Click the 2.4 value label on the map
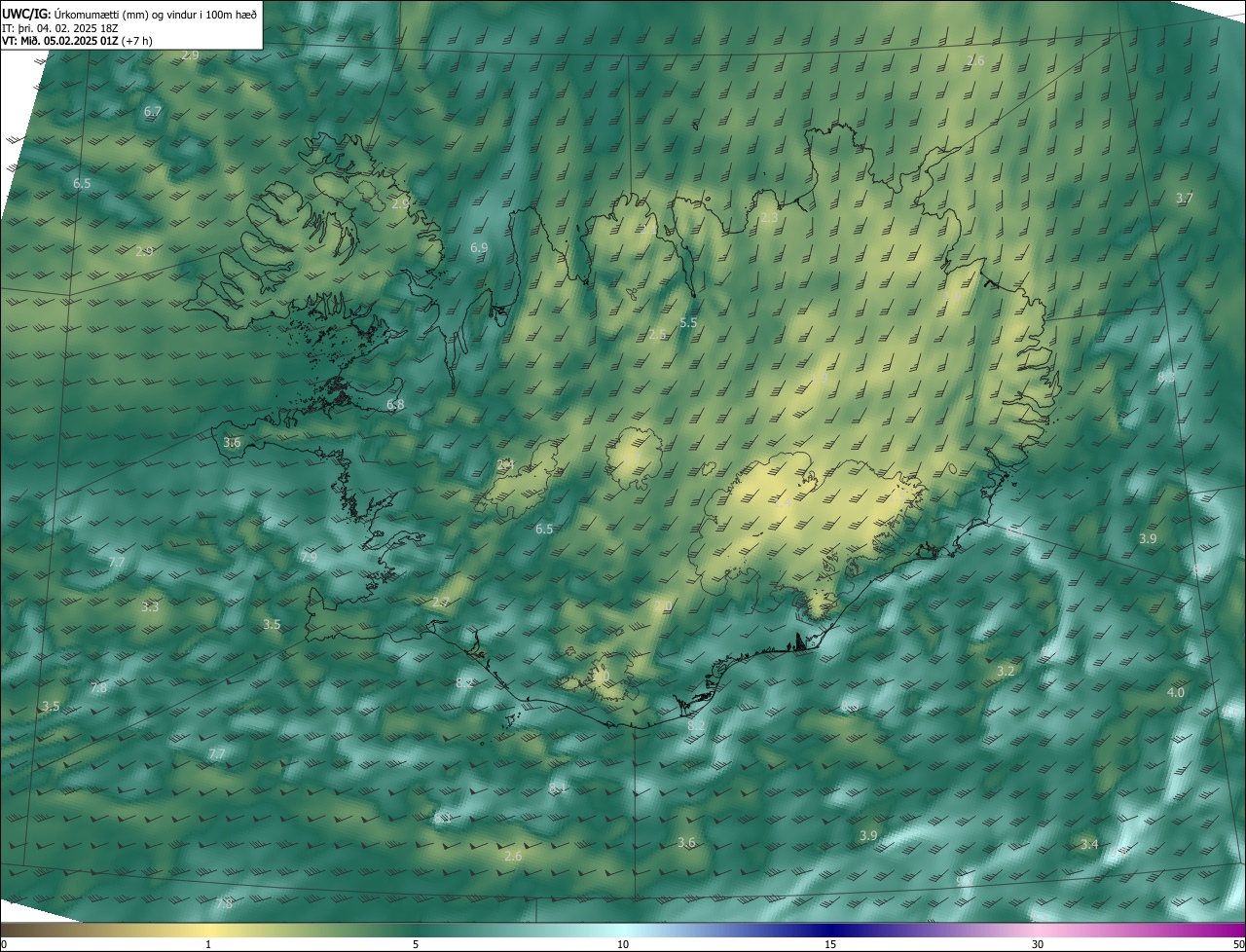1246x952 pixels. (505, 464)
